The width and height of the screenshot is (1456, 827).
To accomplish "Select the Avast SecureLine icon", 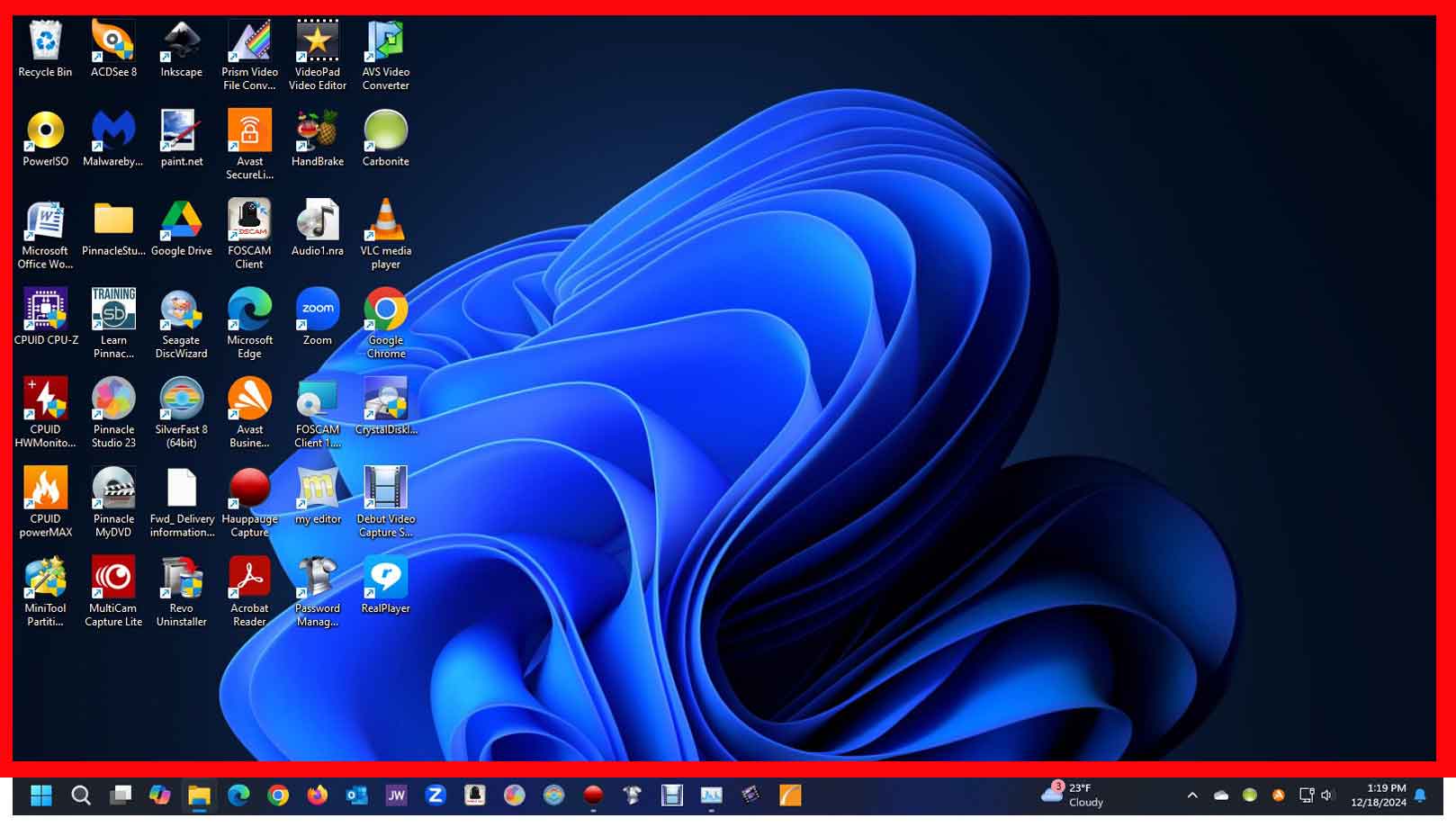I will [x=249, y=145].
